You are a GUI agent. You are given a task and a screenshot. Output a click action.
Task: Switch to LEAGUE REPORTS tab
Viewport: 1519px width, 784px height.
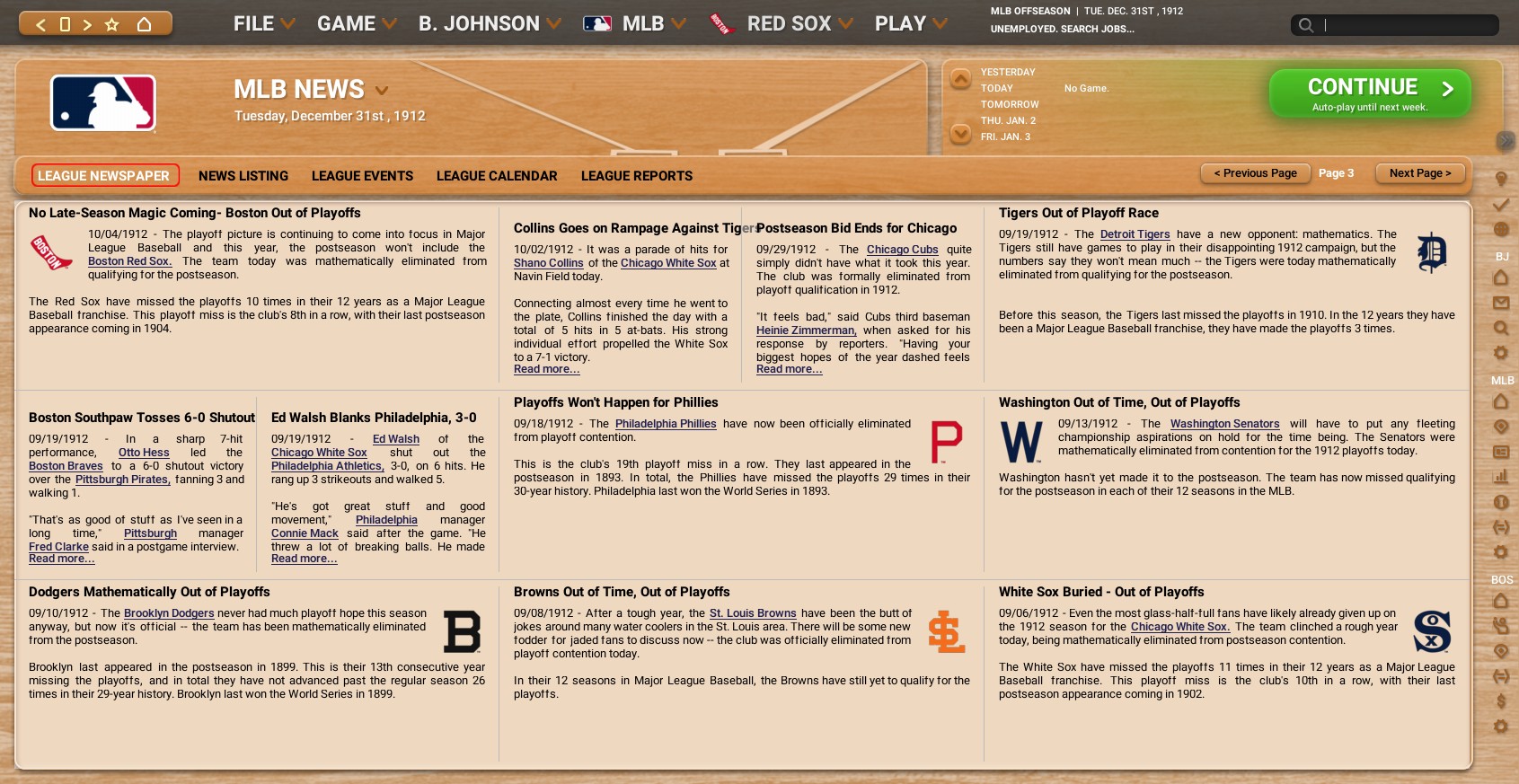click(637, 176)
